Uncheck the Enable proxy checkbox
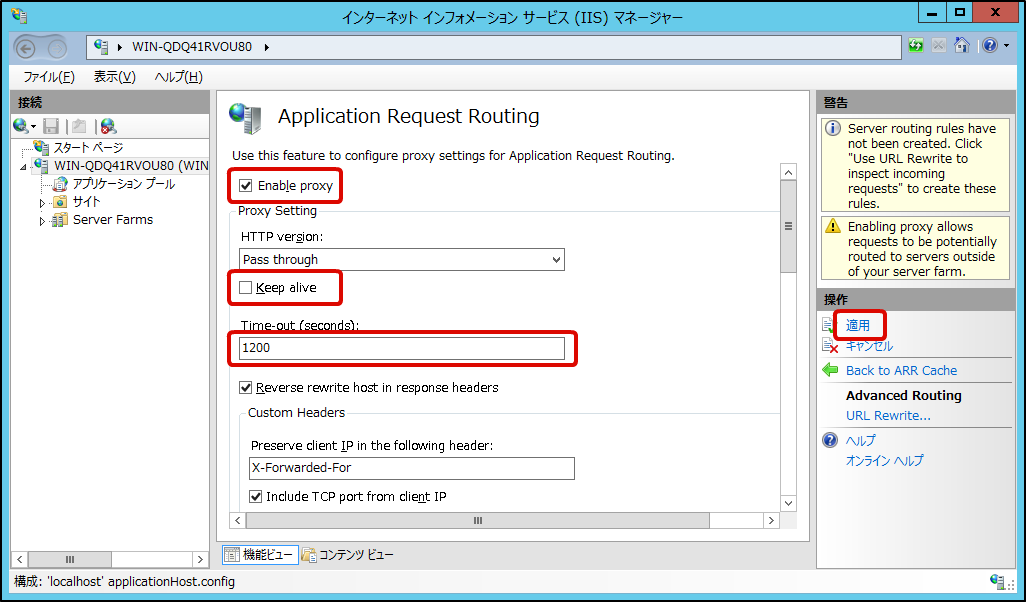This screenshot has width=1026, height=602. coord(245,186)
